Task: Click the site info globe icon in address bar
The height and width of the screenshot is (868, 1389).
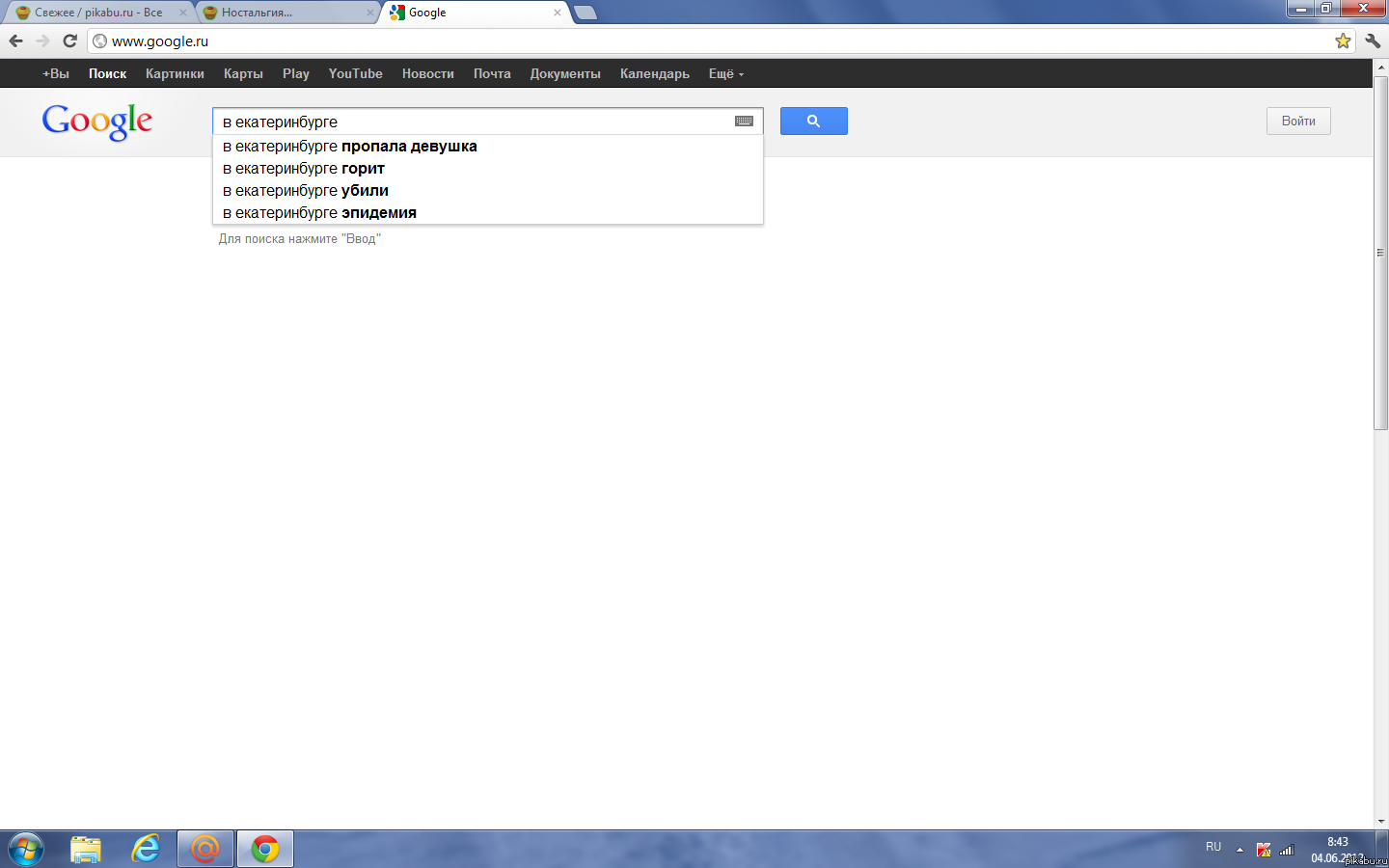Action: [x=99, y=41]
